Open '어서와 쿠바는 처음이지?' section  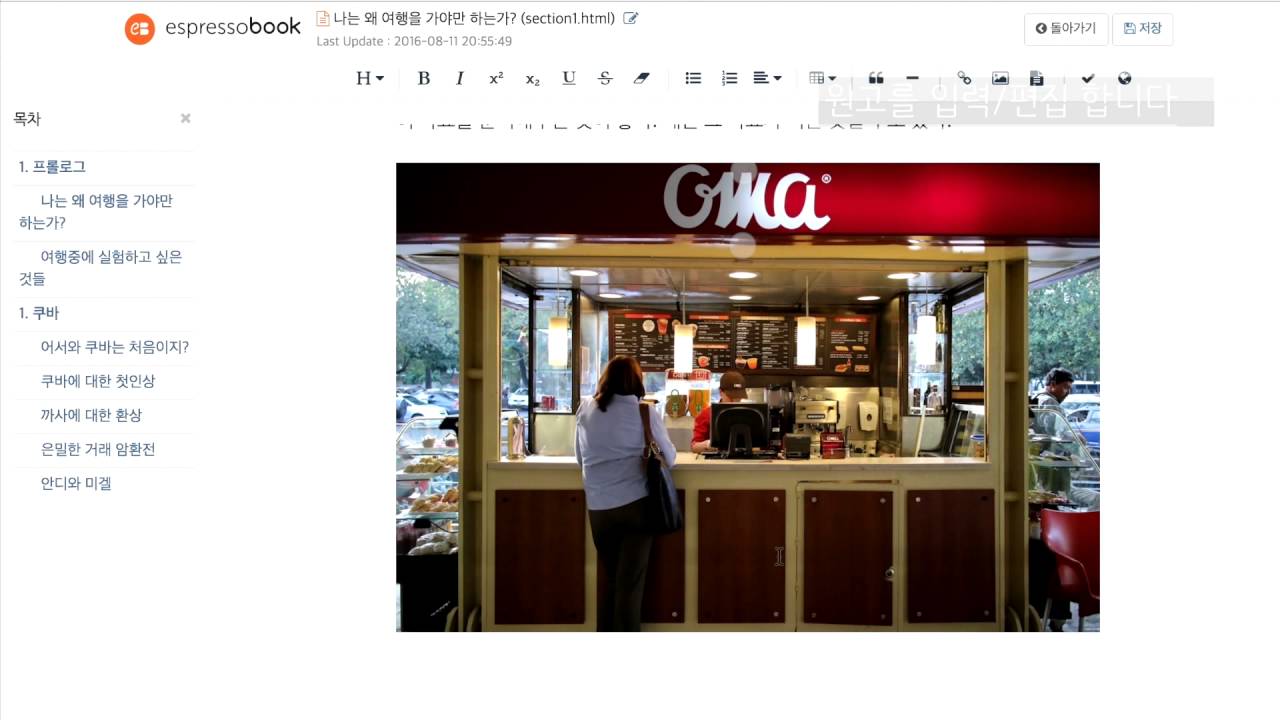click(x=114, y=347)
